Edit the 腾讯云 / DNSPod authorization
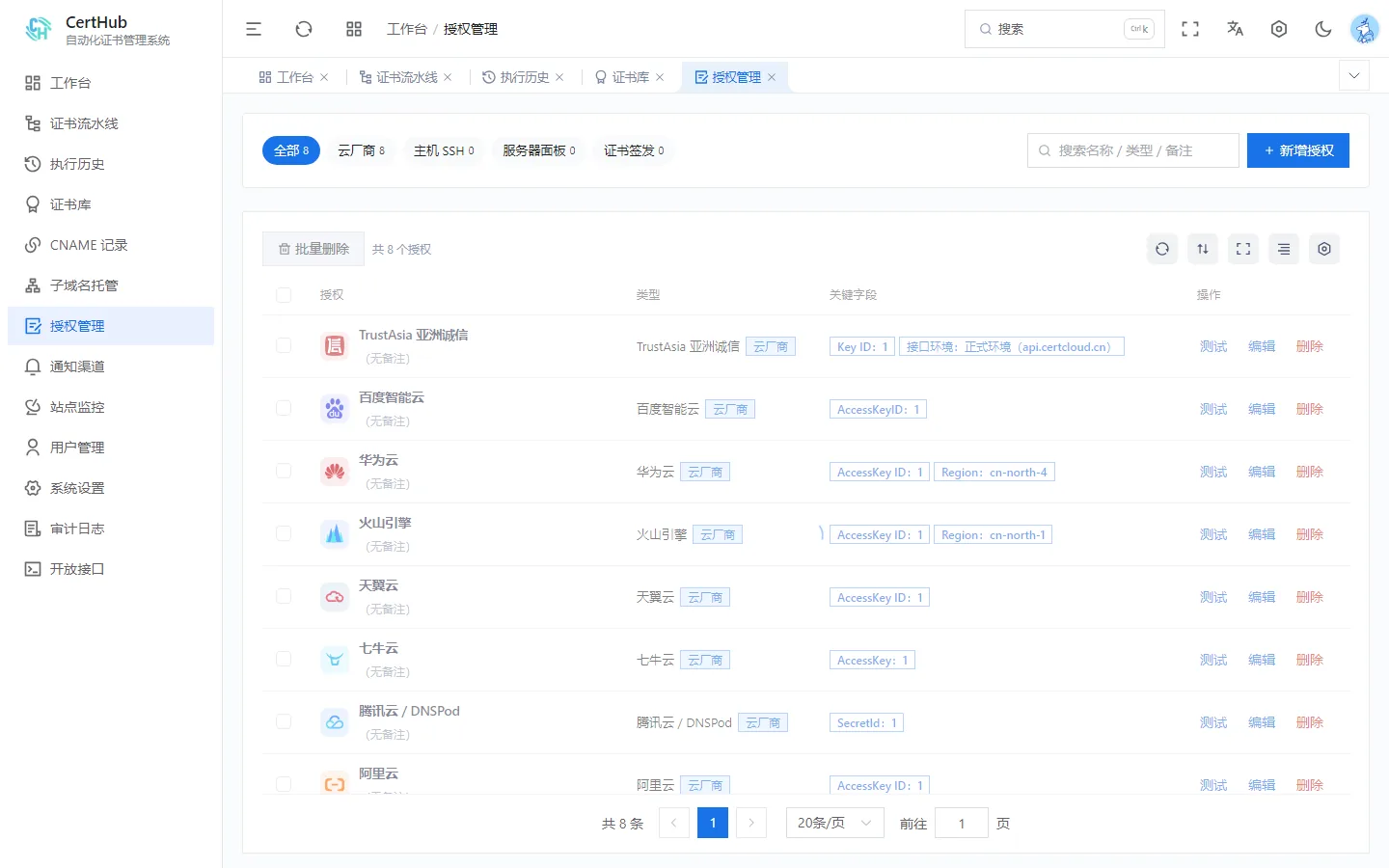 [x=1262, y=722]
